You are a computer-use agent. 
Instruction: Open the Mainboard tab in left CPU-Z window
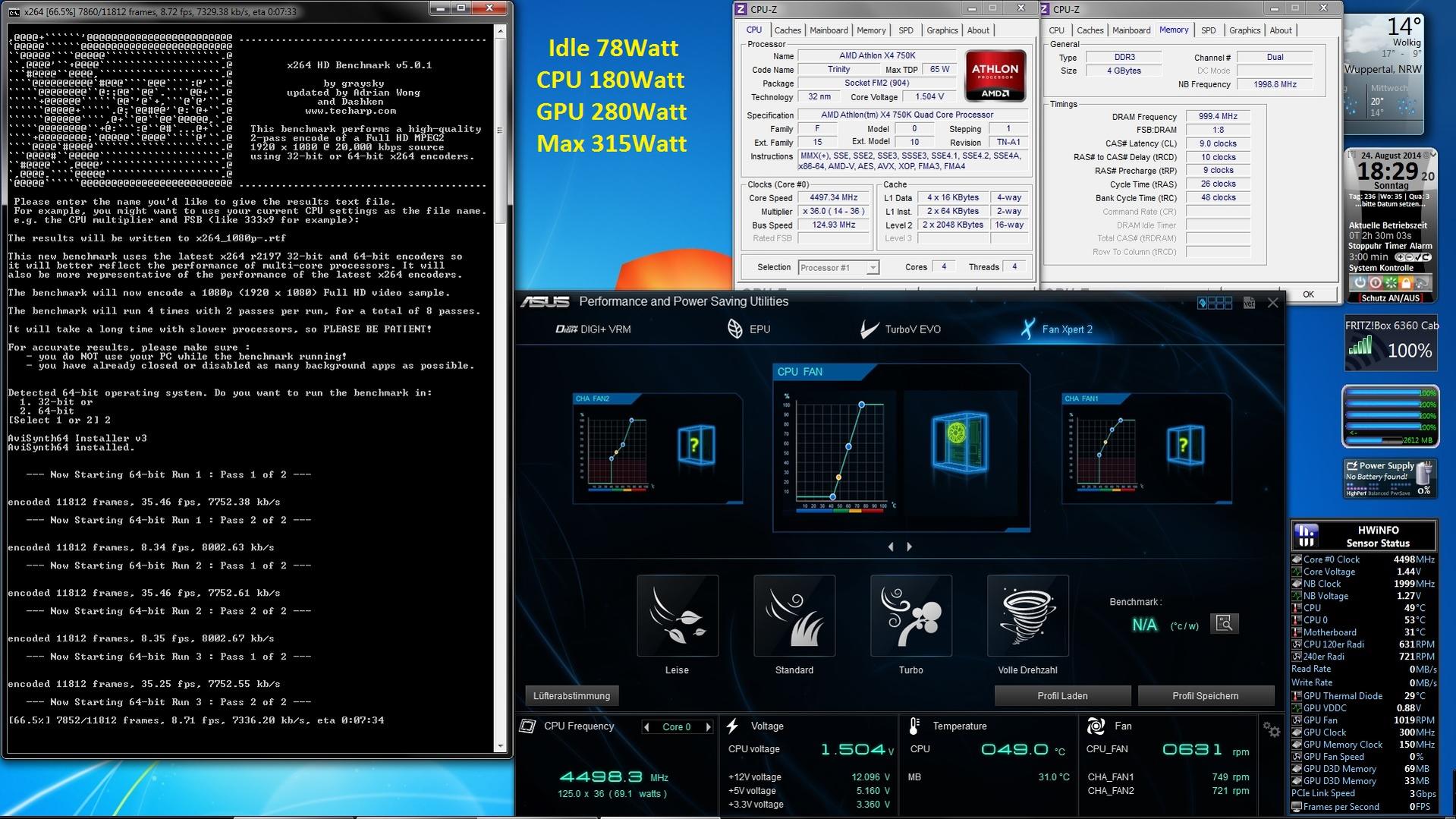pos(829,30)
